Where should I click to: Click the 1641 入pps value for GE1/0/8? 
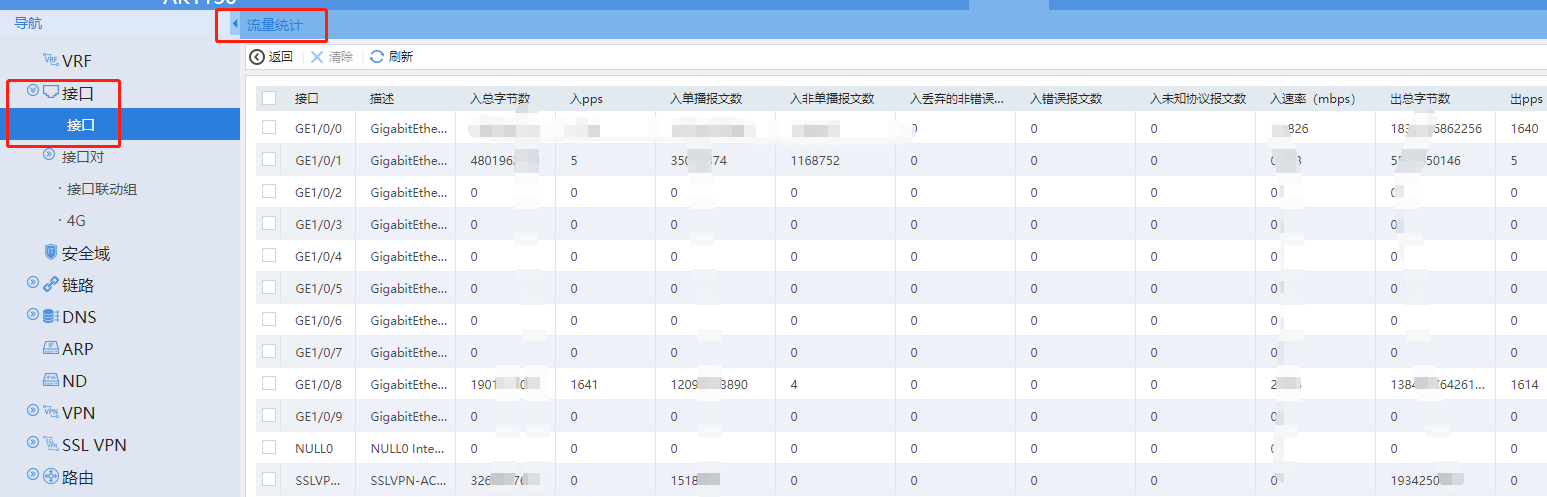(x=584, y=384)
